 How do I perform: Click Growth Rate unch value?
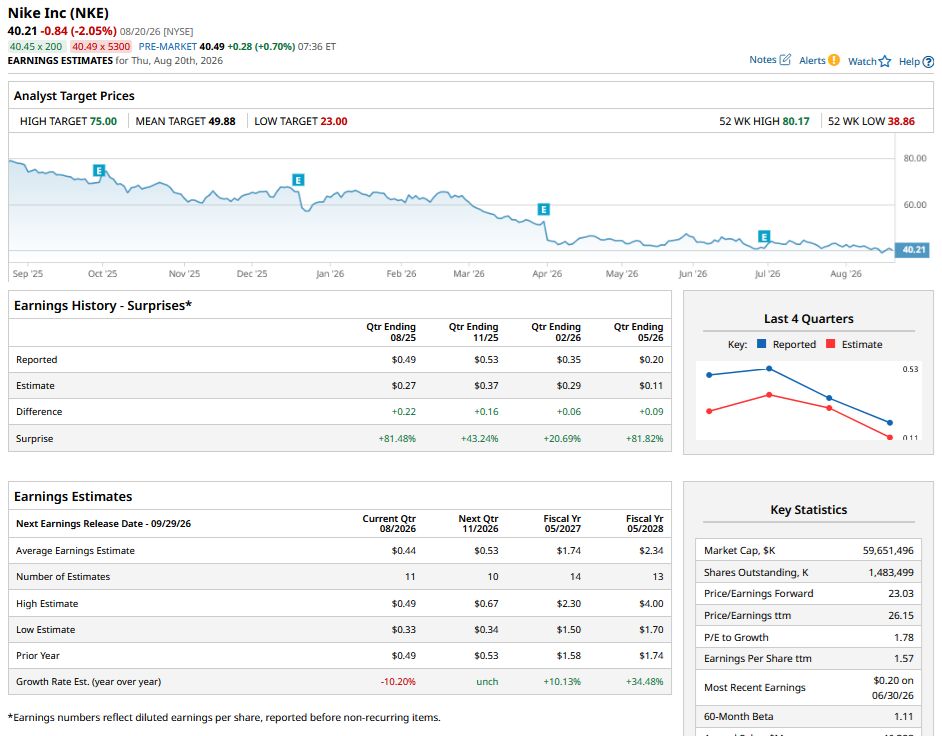(x=487, y=682)
